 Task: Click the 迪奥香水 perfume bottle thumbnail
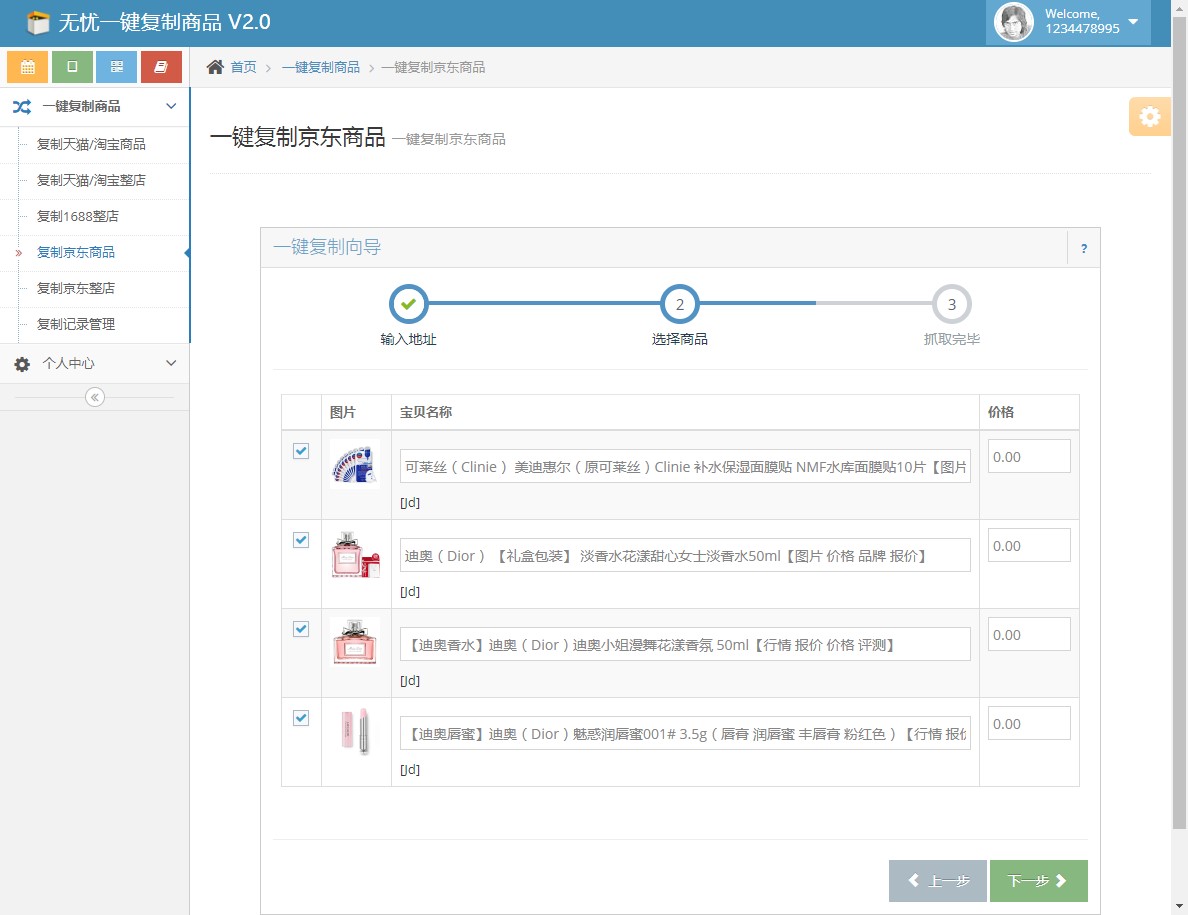[355, 642]
